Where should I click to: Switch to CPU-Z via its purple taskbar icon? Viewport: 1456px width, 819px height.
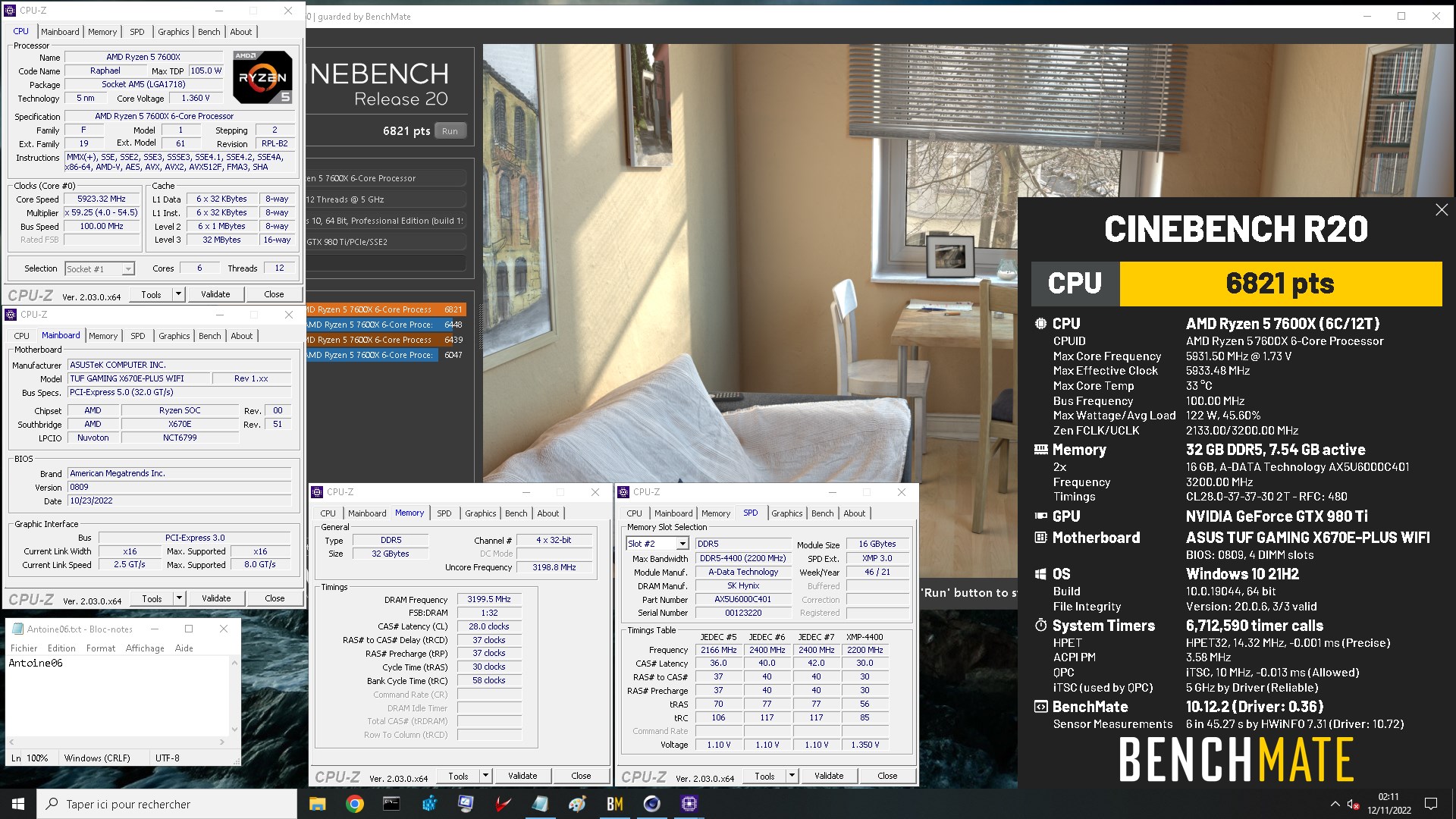(x=689, y=804)
